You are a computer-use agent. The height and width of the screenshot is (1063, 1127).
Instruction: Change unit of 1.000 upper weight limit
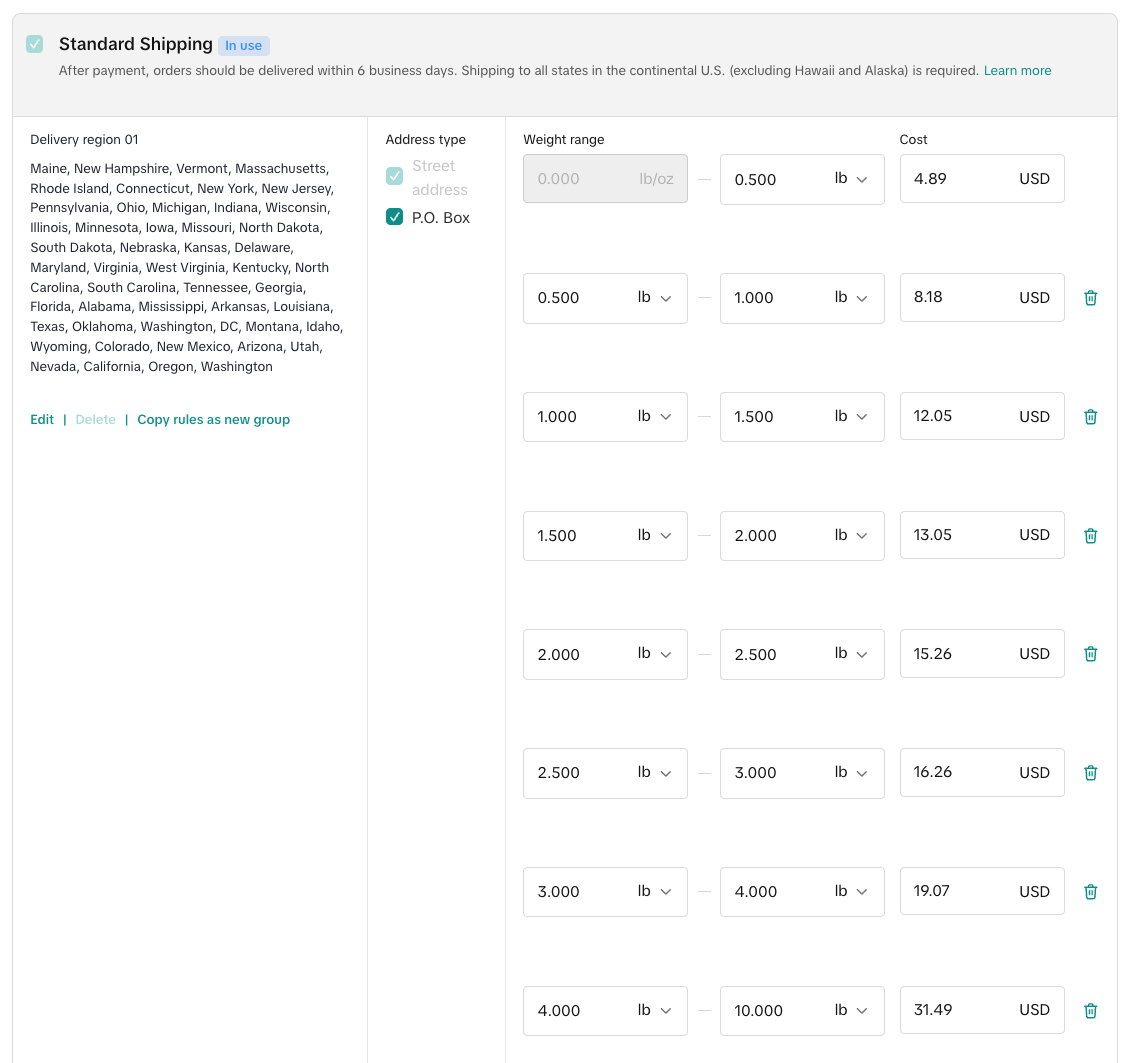(851, 298)
